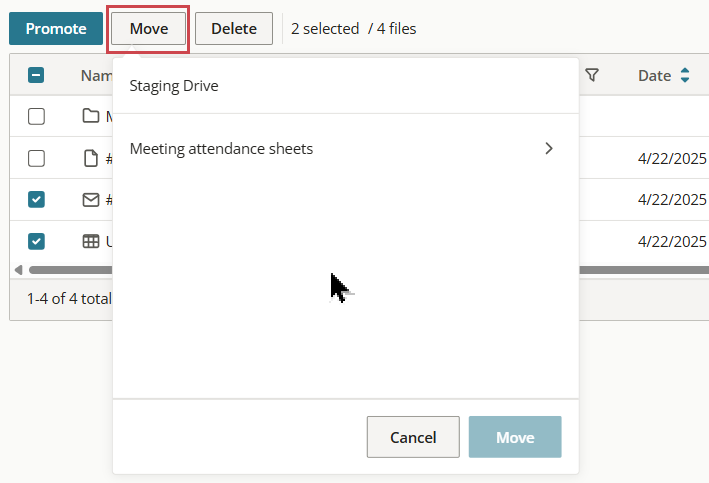Screen dimensions: 709x483
Task: Click the Promote button
Action: (x=56, y=28)
